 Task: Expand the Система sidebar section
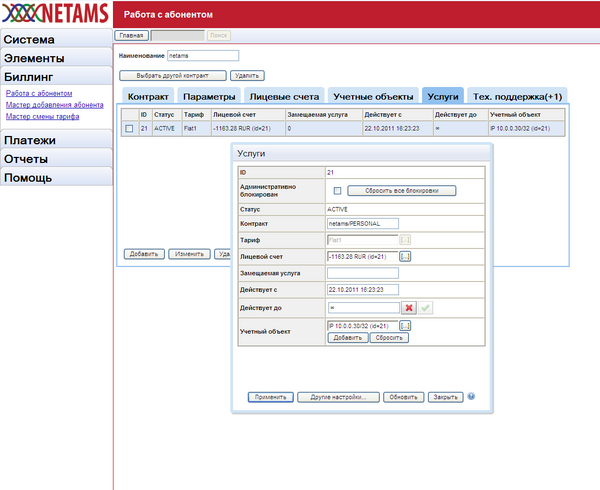[x=54, y=39]
